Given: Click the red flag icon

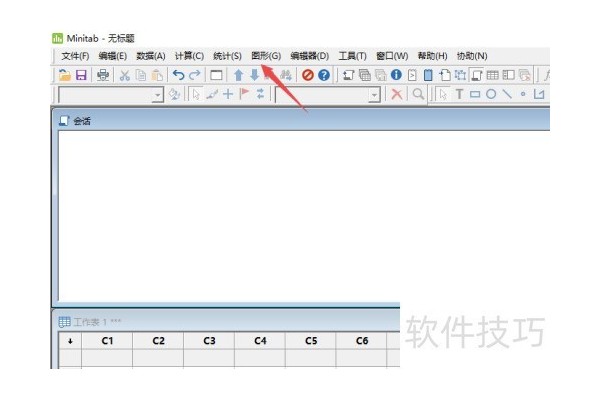Looking at the screenshot, I should (244, 94).
